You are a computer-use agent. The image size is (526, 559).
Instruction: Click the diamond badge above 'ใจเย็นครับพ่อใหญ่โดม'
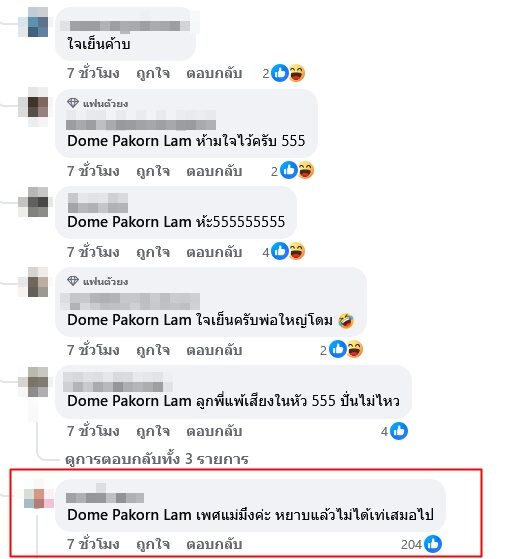pos(73,281)
